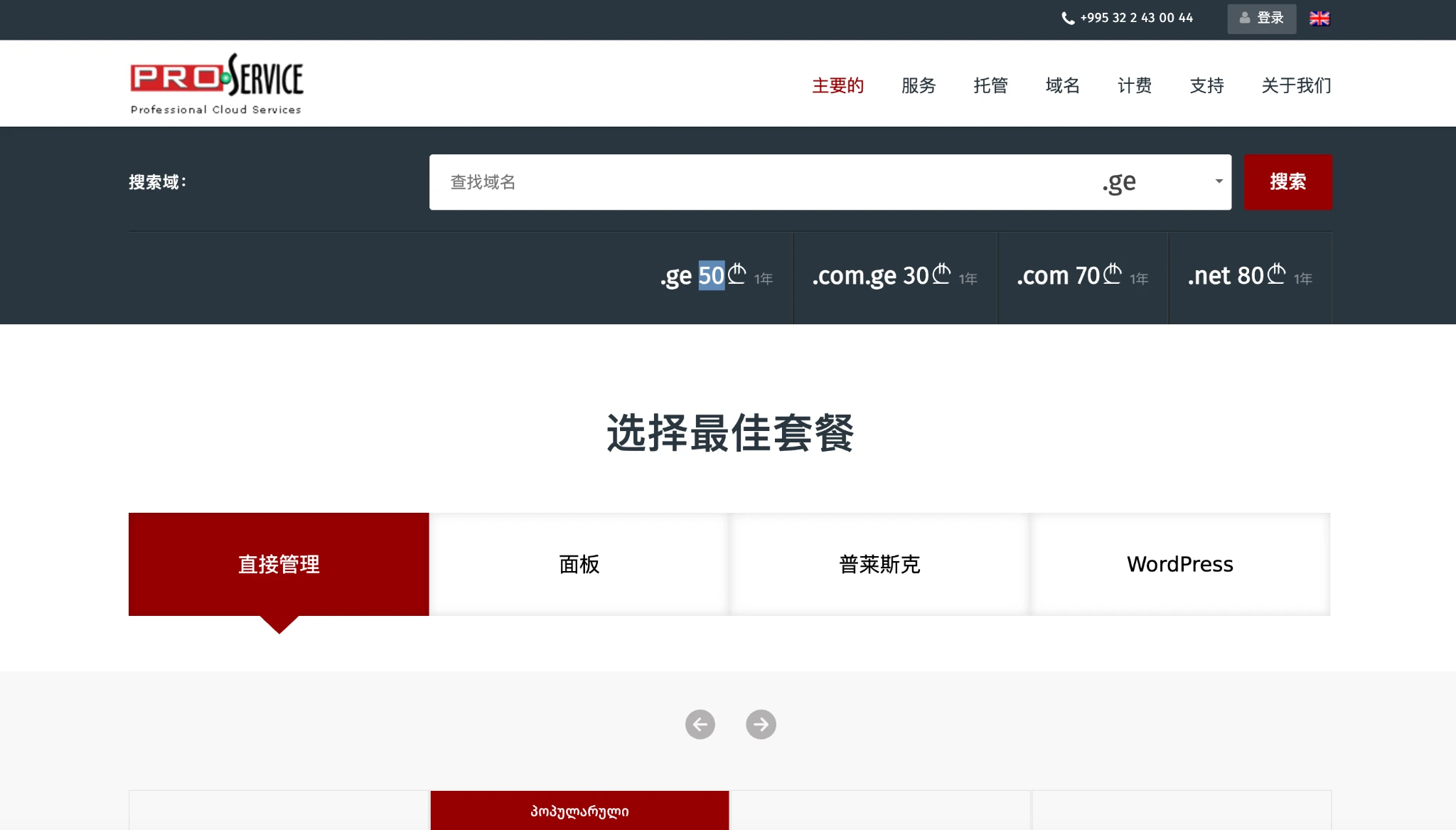Viewport: 1456px width, 830px height.
Task: Open the 托管 navigation menu
Action: click(x=990, y=85)
